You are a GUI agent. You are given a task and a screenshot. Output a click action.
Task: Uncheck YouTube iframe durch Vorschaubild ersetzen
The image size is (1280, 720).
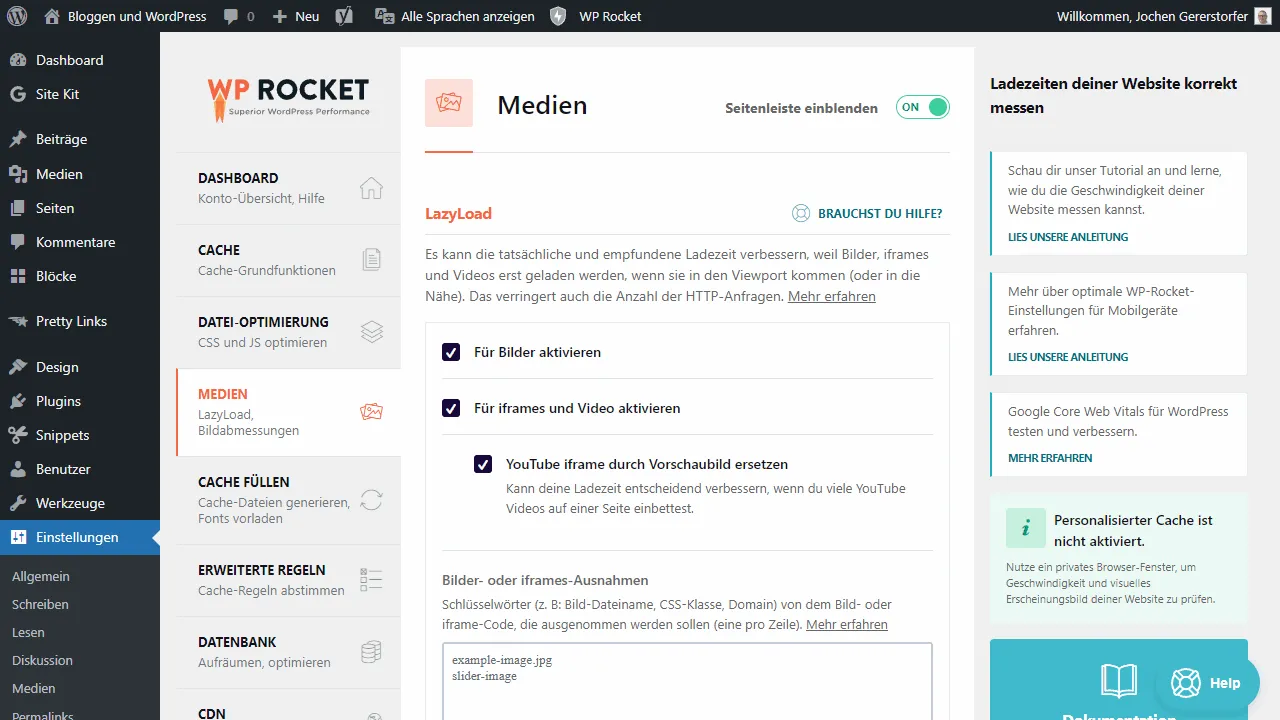[x=483, y=464]
